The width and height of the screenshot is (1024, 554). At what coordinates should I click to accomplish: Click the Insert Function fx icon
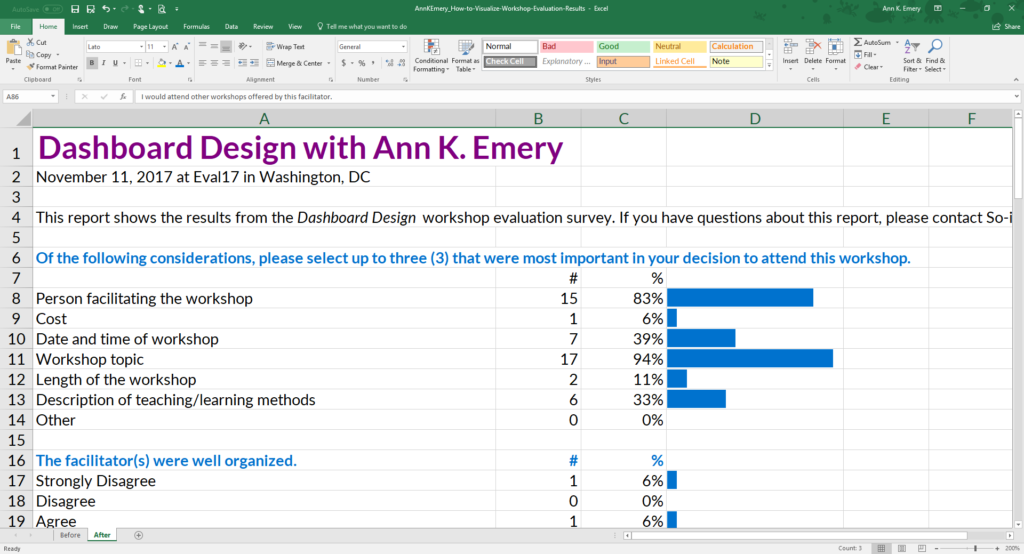(x=123, y=97)
